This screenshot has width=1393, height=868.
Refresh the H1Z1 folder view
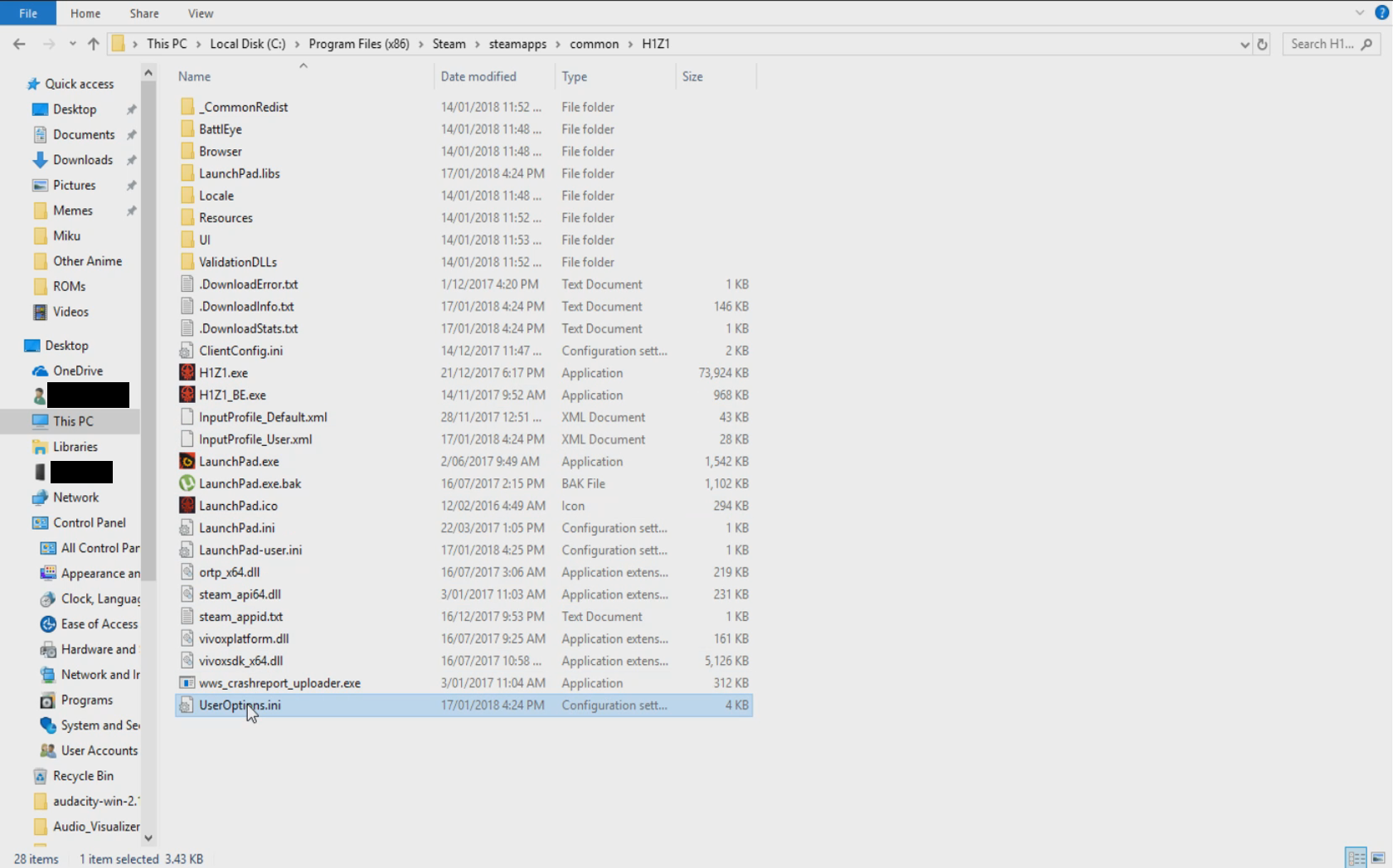click(x=1262, y=44)
